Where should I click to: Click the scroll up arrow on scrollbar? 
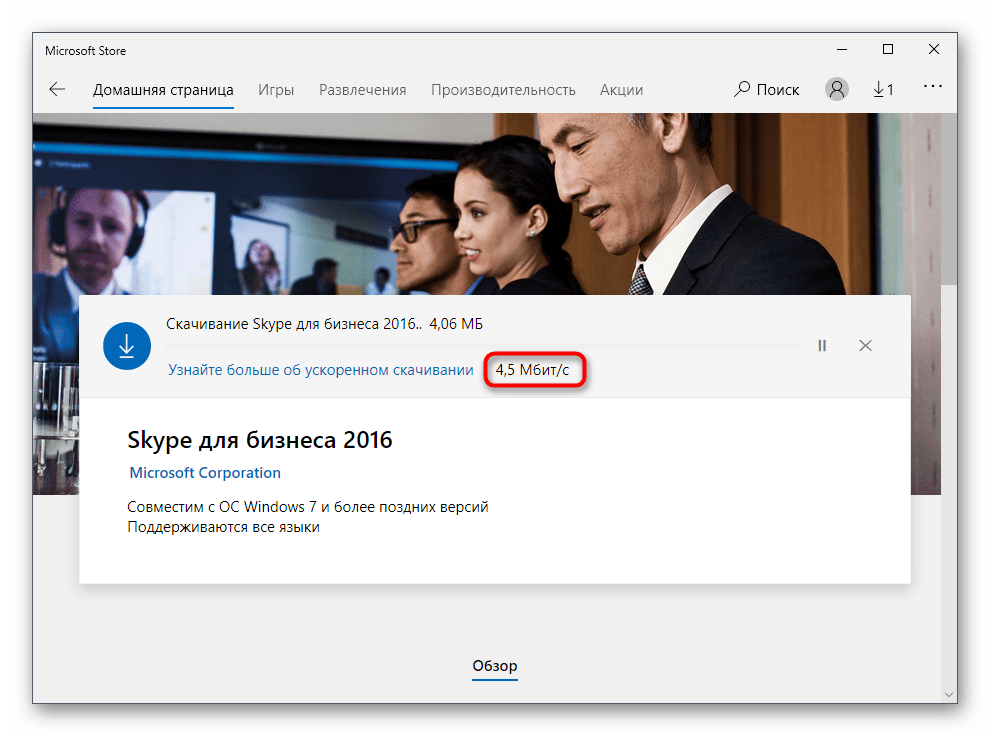coord(949,121)
